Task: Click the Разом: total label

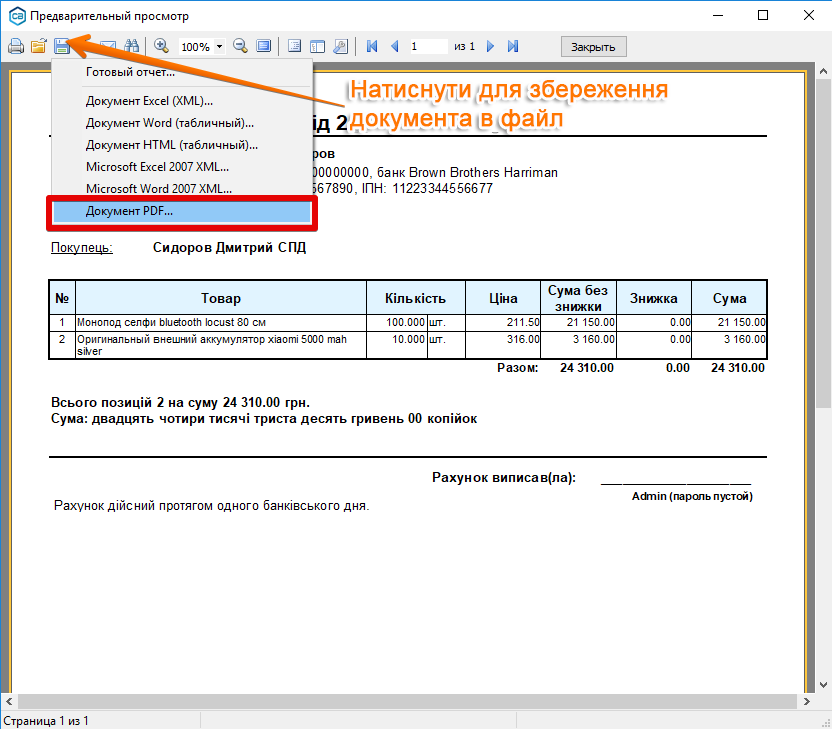Action: [x=517, y=368]
